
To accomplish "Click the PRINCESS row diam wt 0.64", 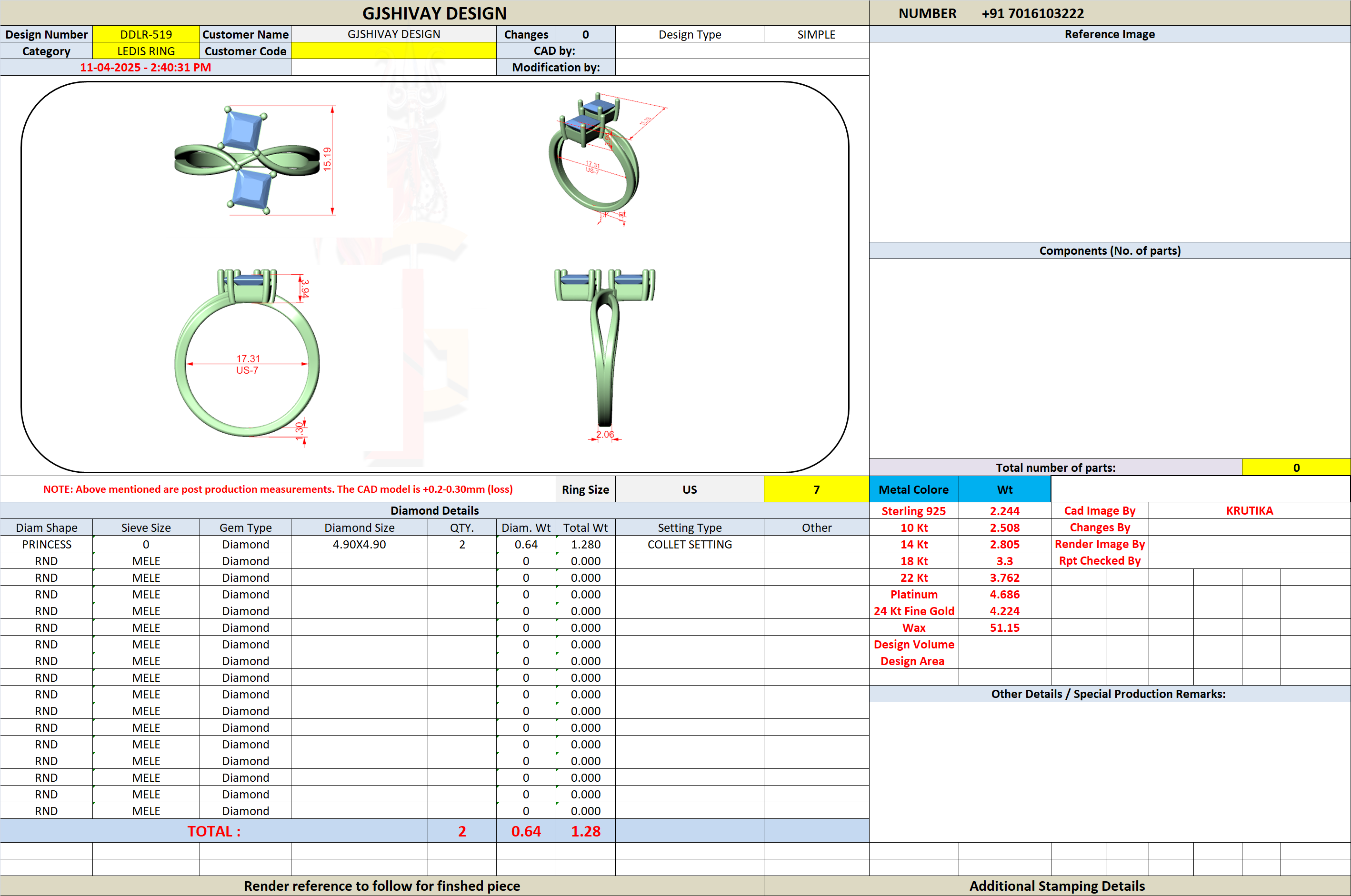I will 526,544.
